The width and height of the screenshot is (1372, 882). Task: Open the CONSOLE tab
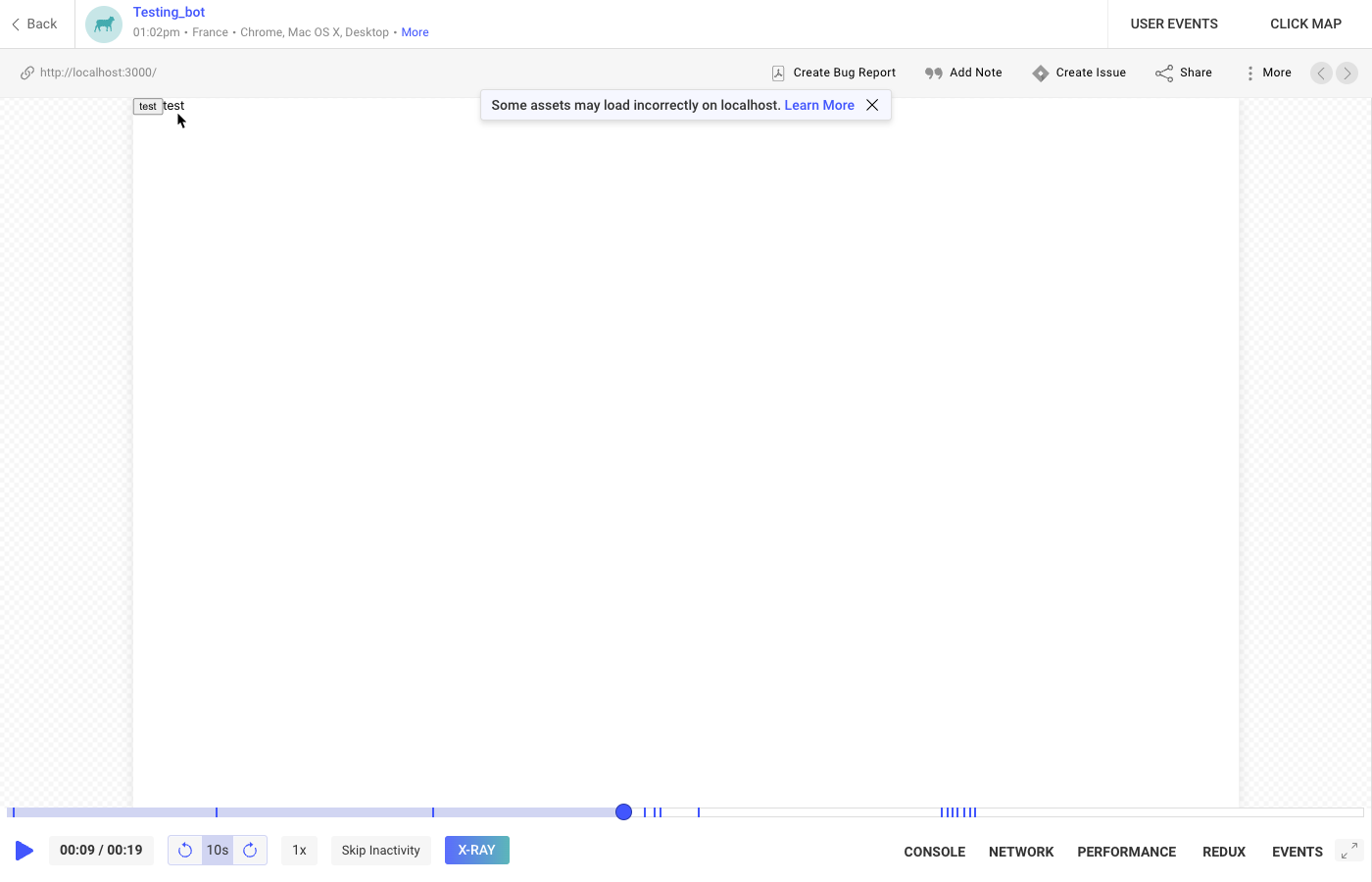934,852
